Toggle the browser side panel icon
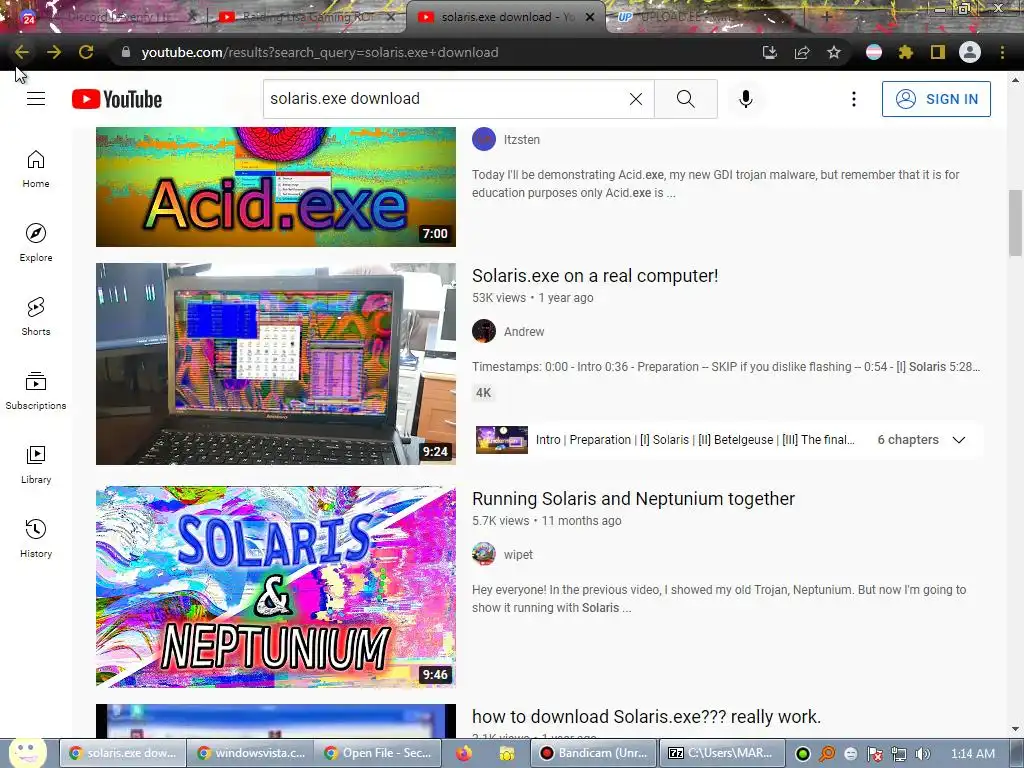The width and height of the screenshot is (1024, 768). click(x=938, y=52)
